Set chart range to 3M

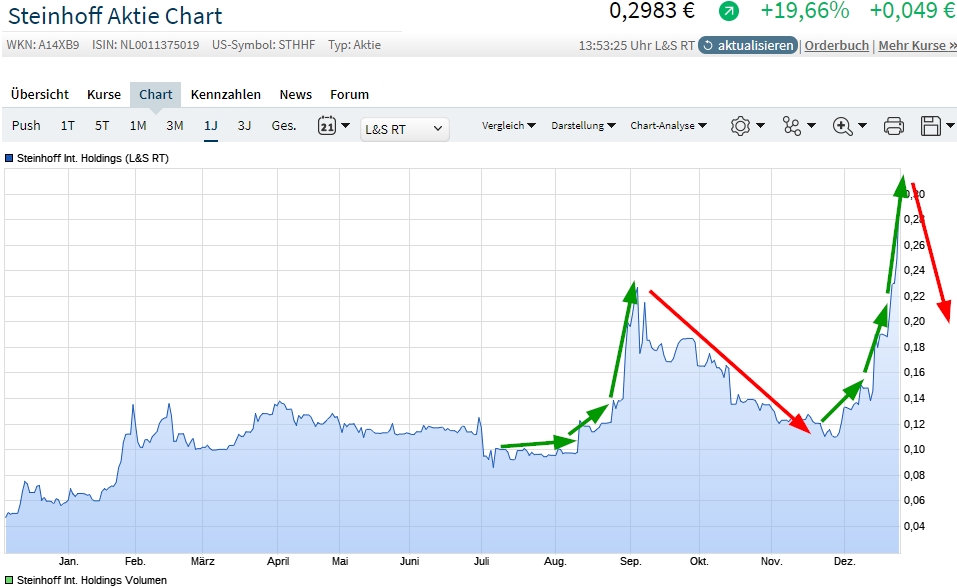(x=175, y=126)
